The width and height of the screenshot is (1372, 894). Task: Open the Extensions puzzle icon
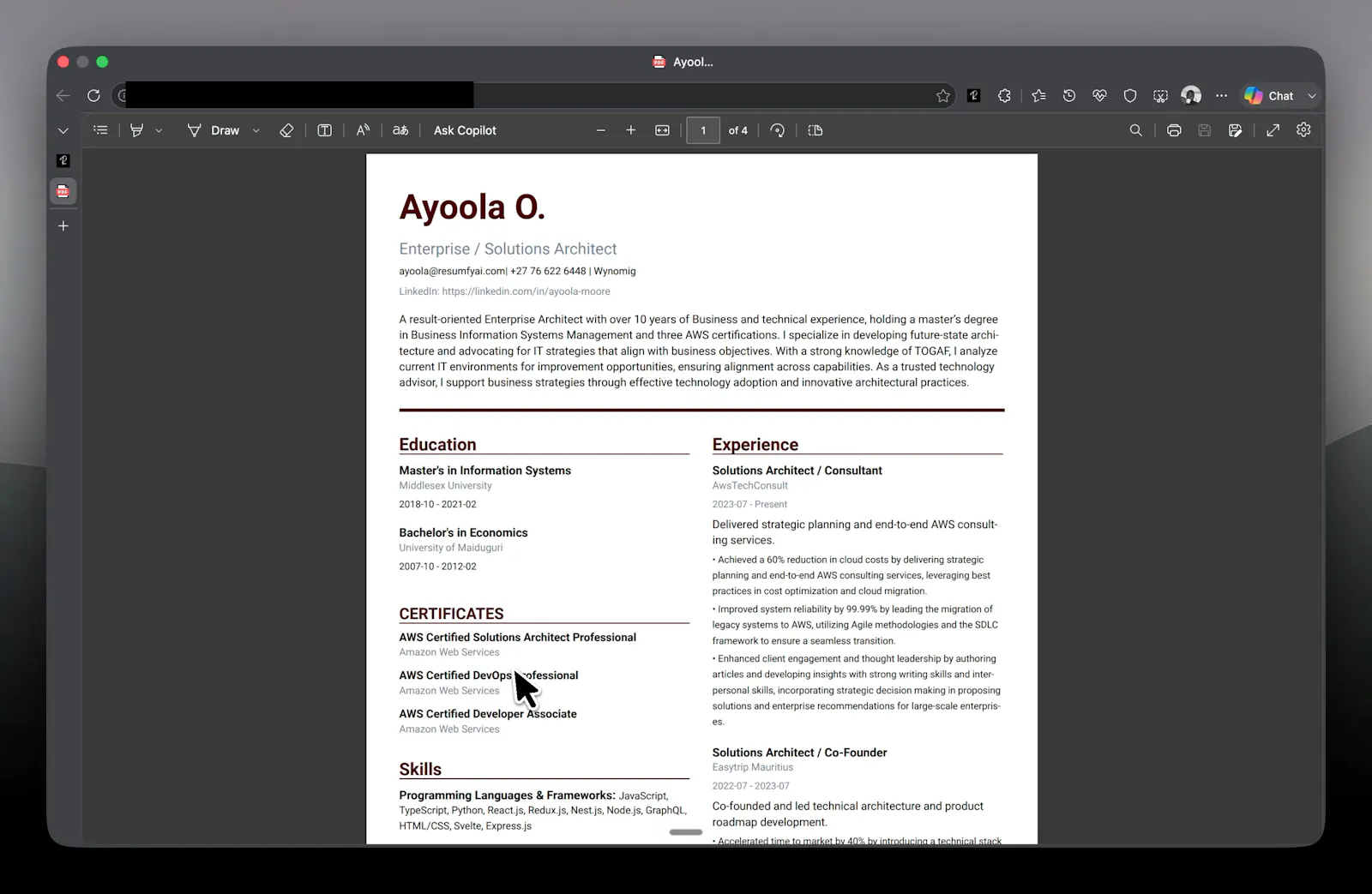[x=1004, y=96]
